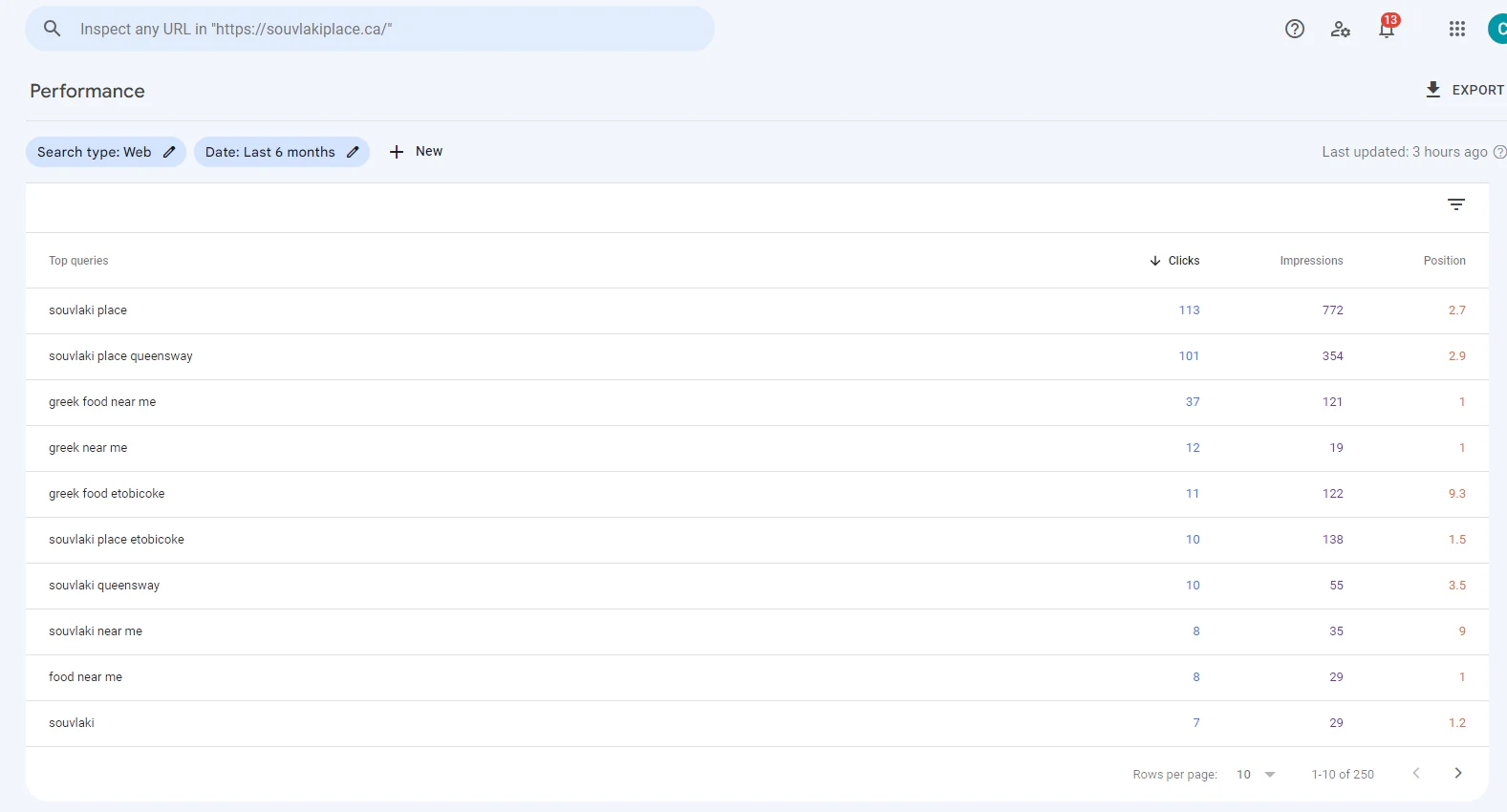
Task: Edit the Date filter pencil
Action: pyautogui.click(x=353, y=152)
